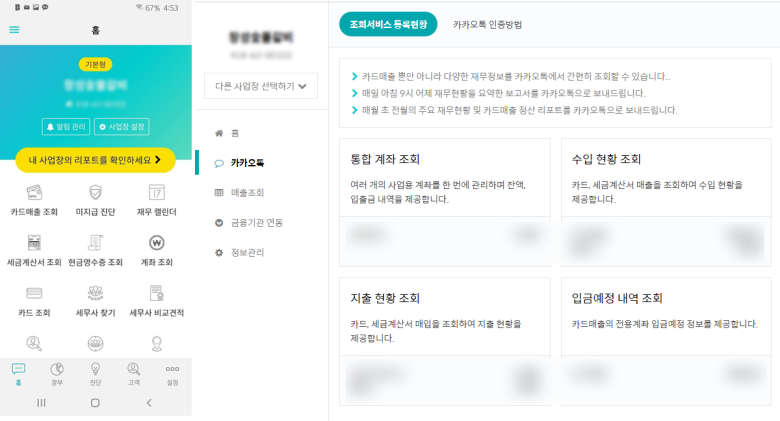Open the hamburger menu in mobile app
Screen dimensions: 780x421
point(14,30)
